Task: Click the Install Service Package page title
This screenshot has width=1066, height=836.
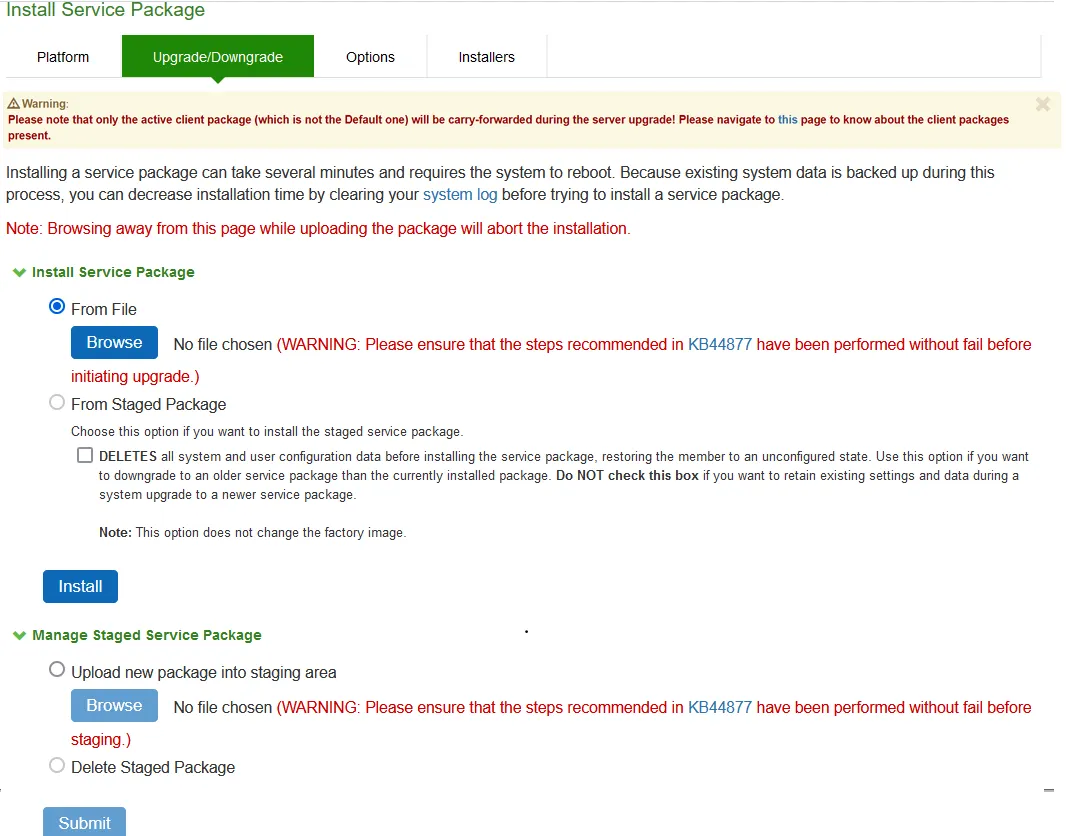Action: 105,10
